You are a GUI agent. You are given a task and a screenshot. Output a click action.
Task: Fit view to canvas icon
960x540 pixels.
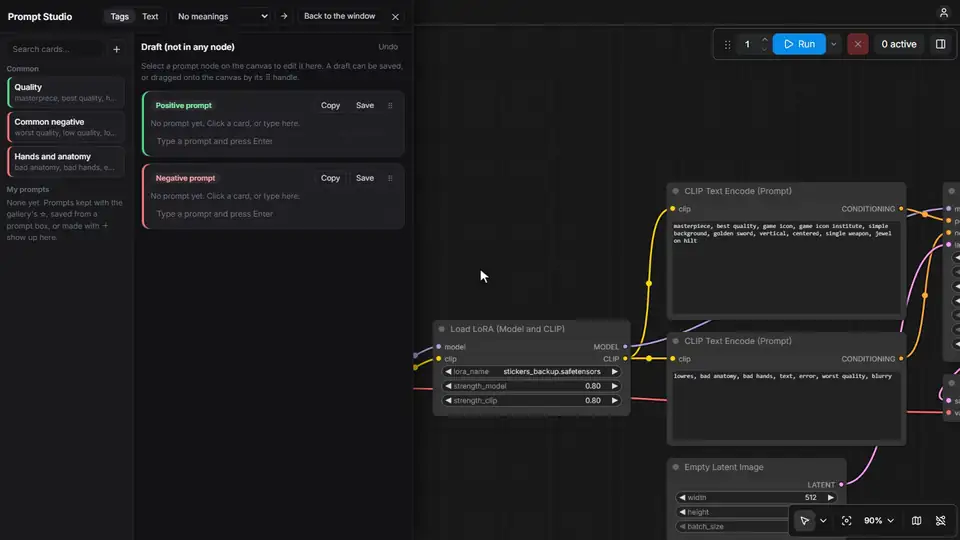(846, 520)
